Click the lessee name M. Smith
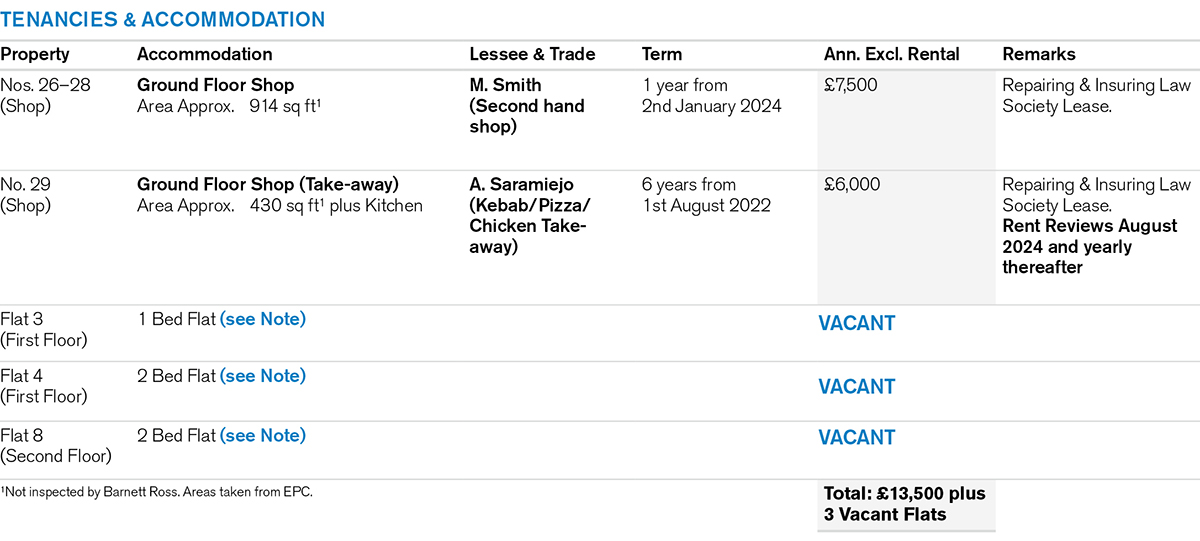 coord(505,85)
